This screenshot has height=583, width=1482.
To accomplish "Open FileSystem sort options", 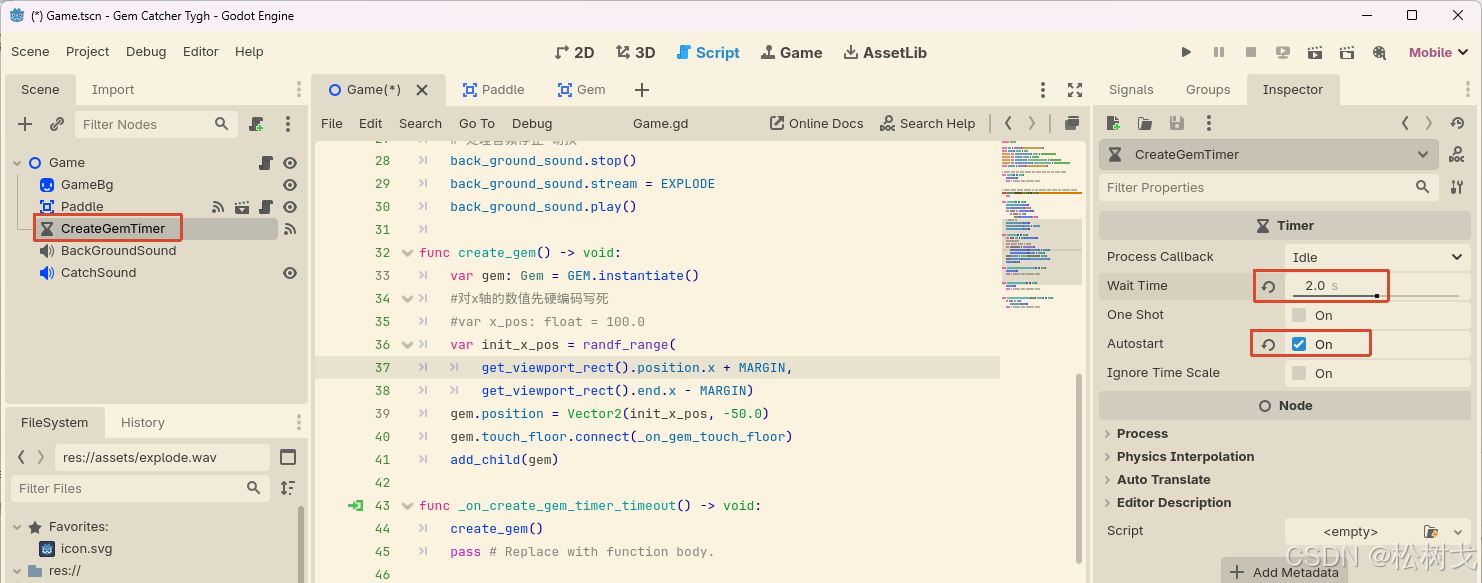I will point(288,488).
